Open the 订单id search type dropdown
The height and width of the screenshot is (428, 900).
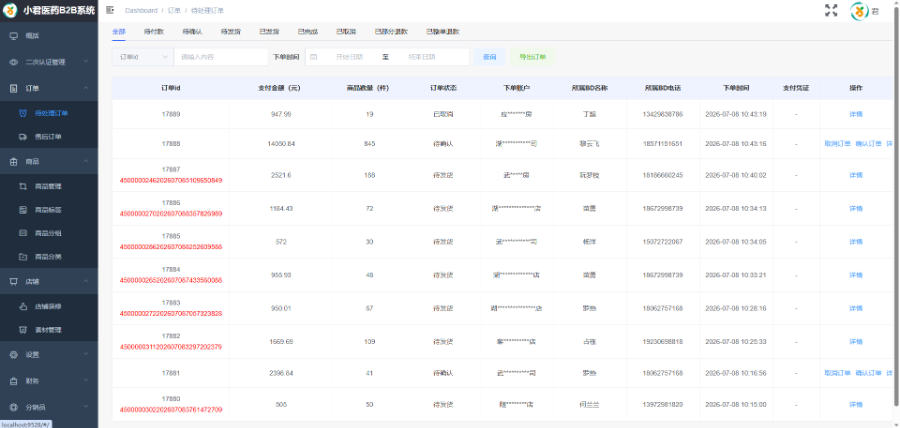[143, 57]
